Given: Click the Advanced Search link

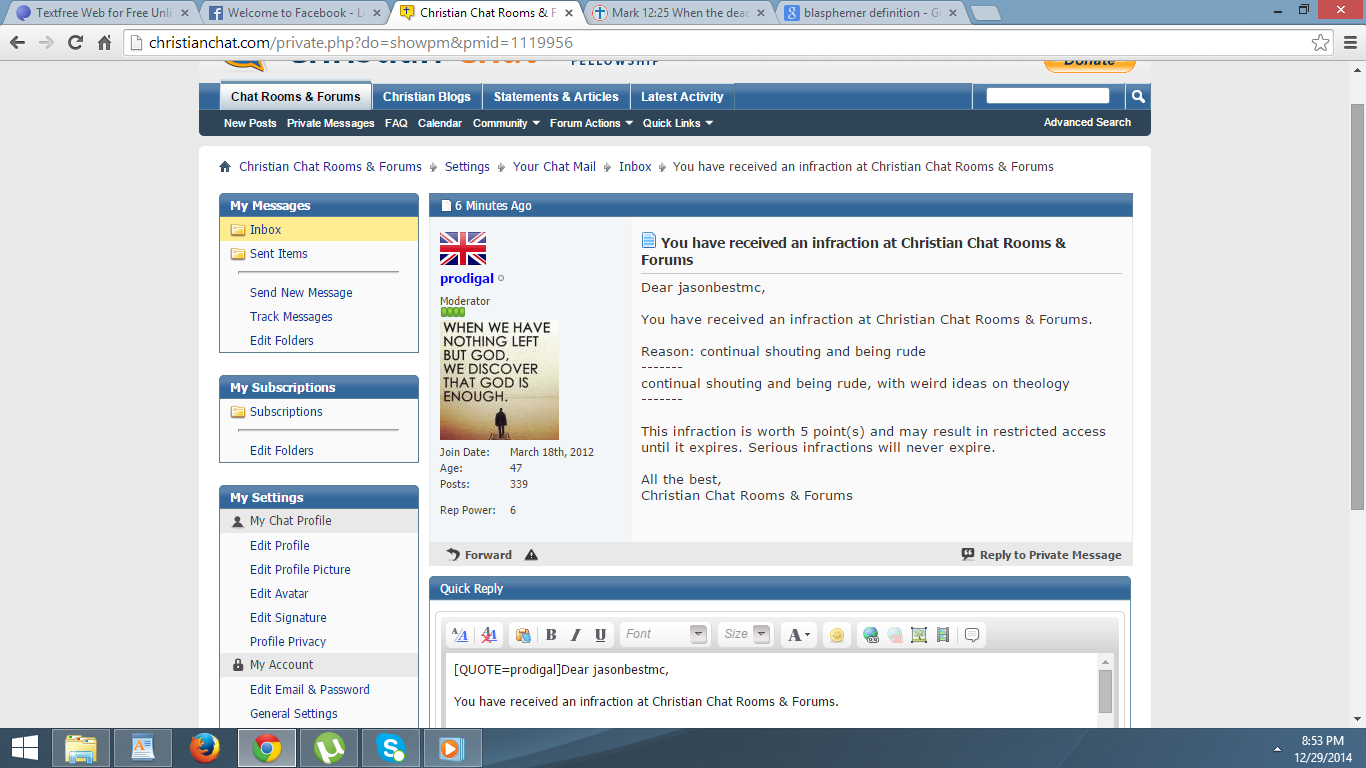Looking at the screenshot, I should coord(1087,122).
